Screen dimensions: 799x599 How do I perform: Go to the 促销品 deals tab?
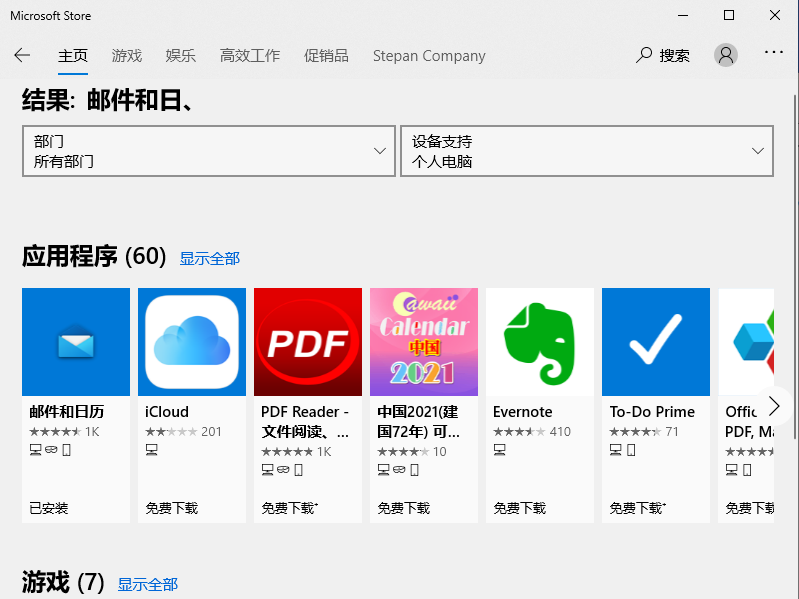coord(326,56)
